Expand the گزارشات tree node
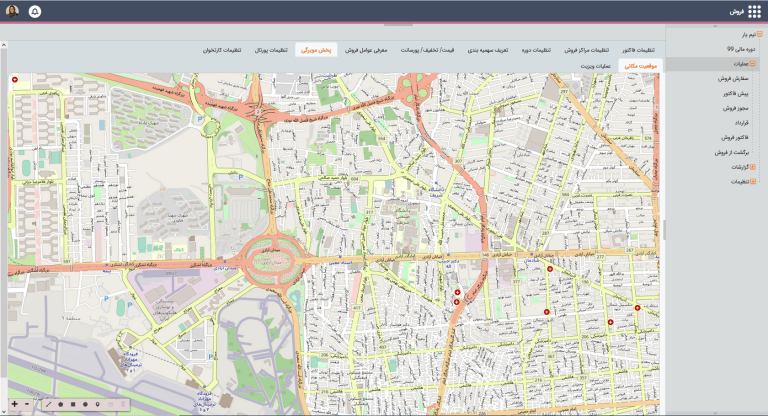 (753, 167)
